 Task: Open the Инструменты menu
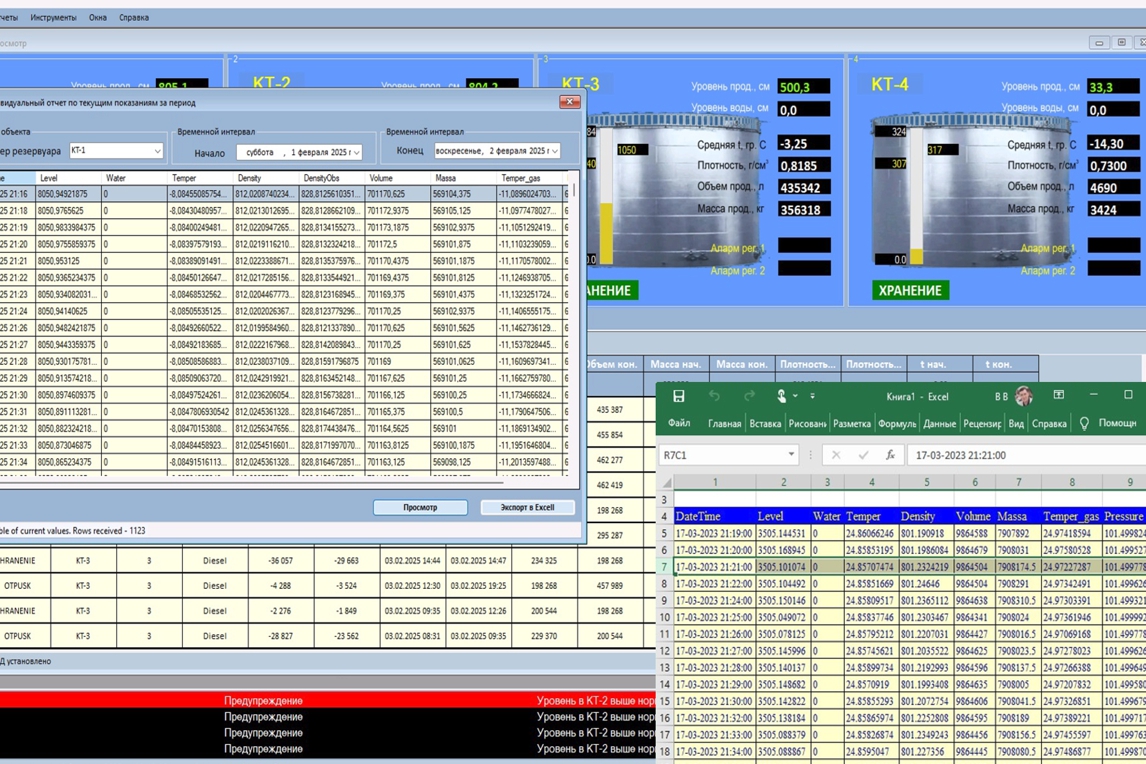tap(53, 17)
